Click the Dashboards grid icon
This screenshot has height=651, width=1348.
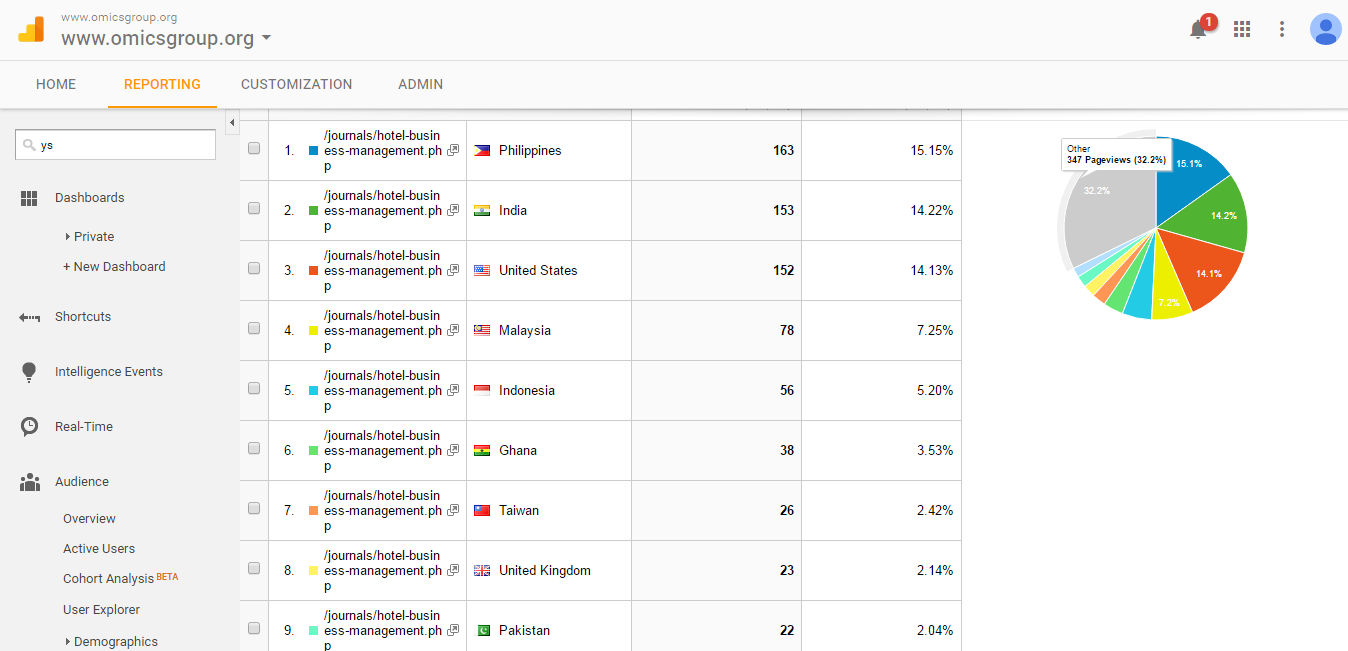point(29,198)
